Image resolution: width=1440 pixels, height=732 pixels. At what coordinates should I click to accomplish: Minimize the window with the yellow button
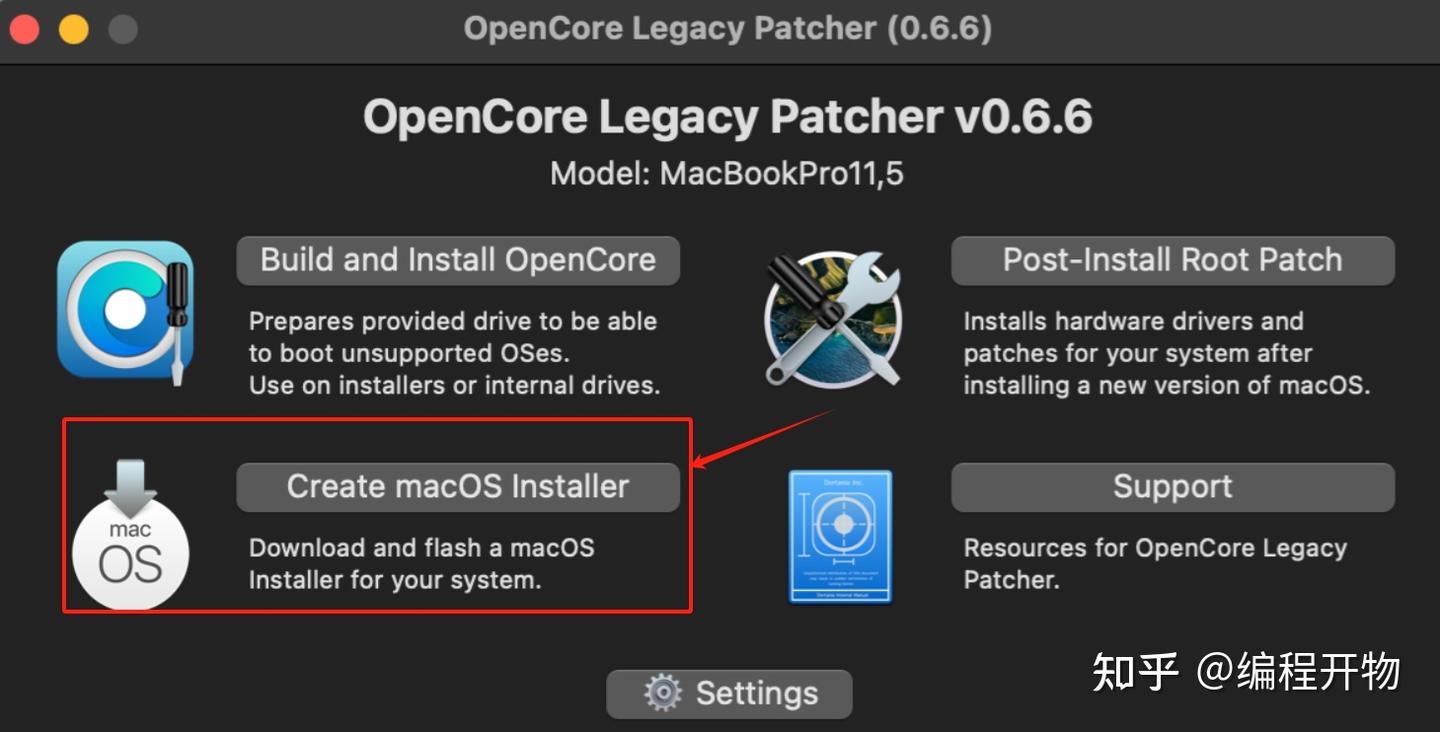(x=74, y=29)
